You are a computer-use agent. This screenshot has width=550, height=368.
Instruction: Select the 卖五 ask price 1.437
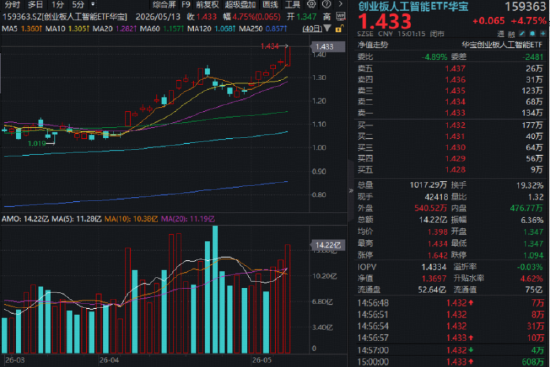[455, 68]
